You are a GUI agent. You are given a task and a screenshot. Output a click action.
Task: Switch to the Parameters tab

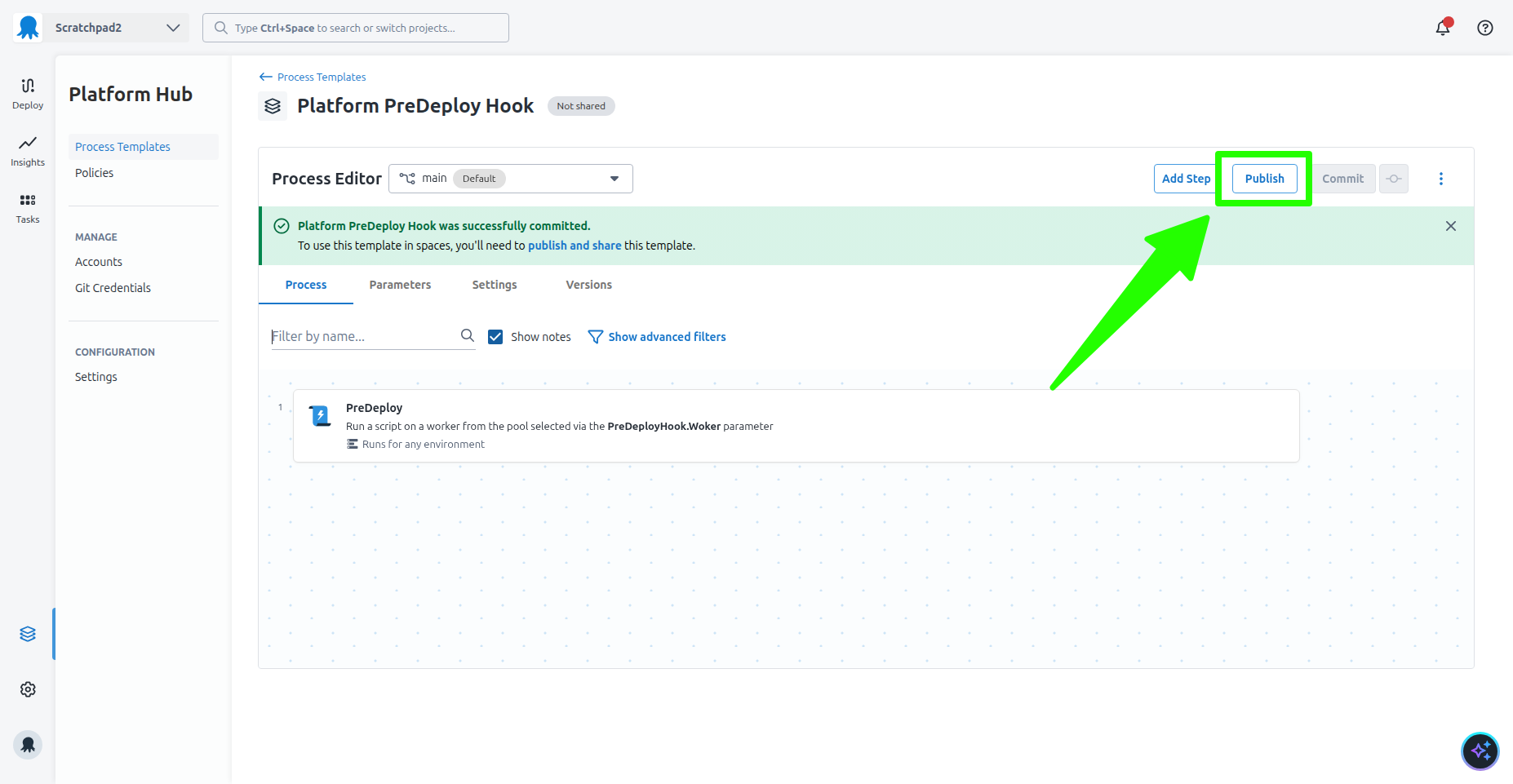[x=400, y=285]
